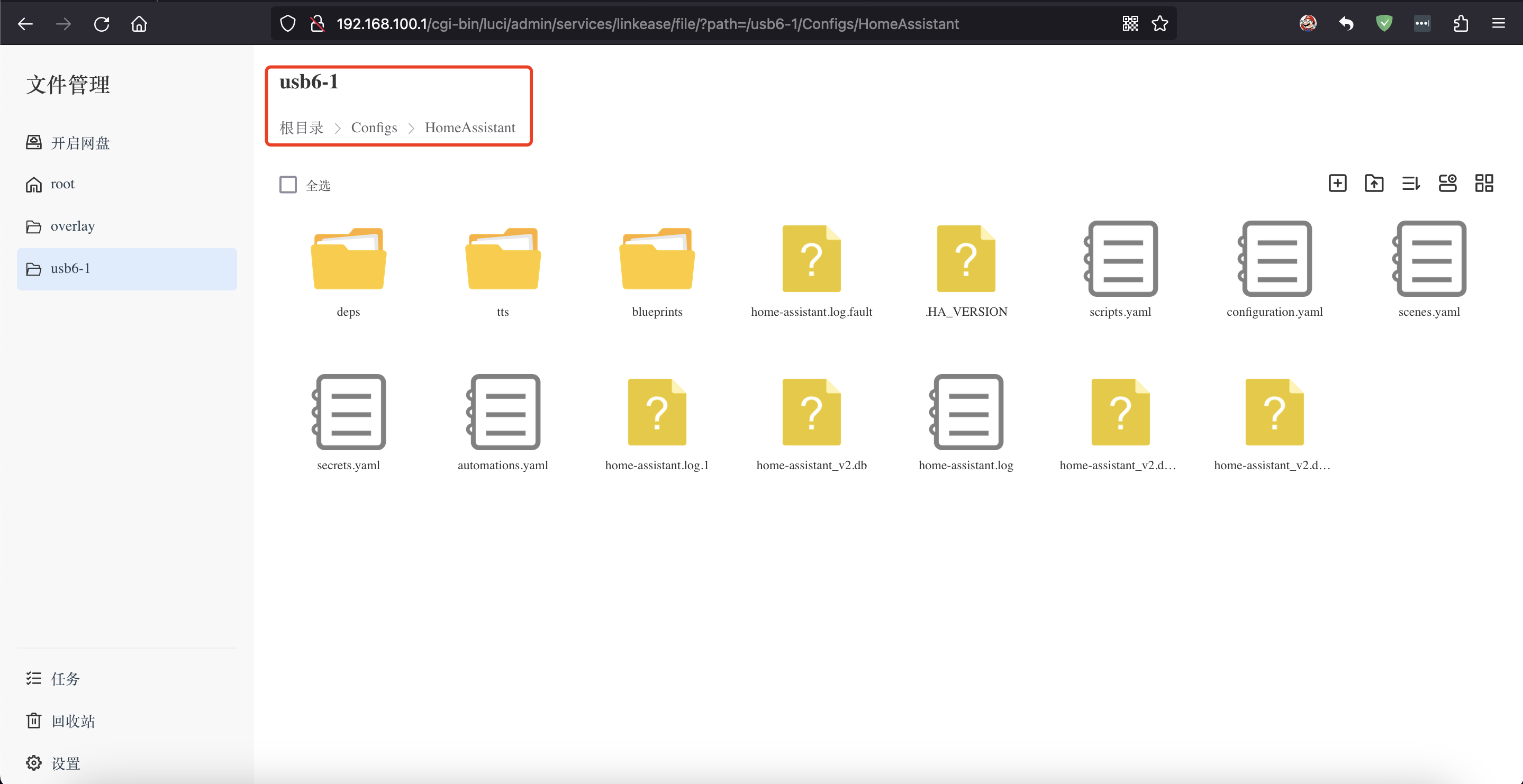Viewport: 1523px width, 784px height.
Task: Open the scenes.yaml file icon
Action: click(x=1429, y=258)
